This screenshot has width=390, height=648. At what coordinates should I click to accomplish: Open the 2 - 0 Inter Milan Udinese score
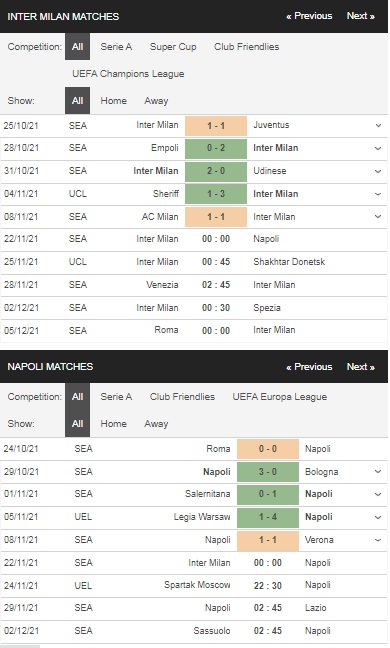[216, 171]
